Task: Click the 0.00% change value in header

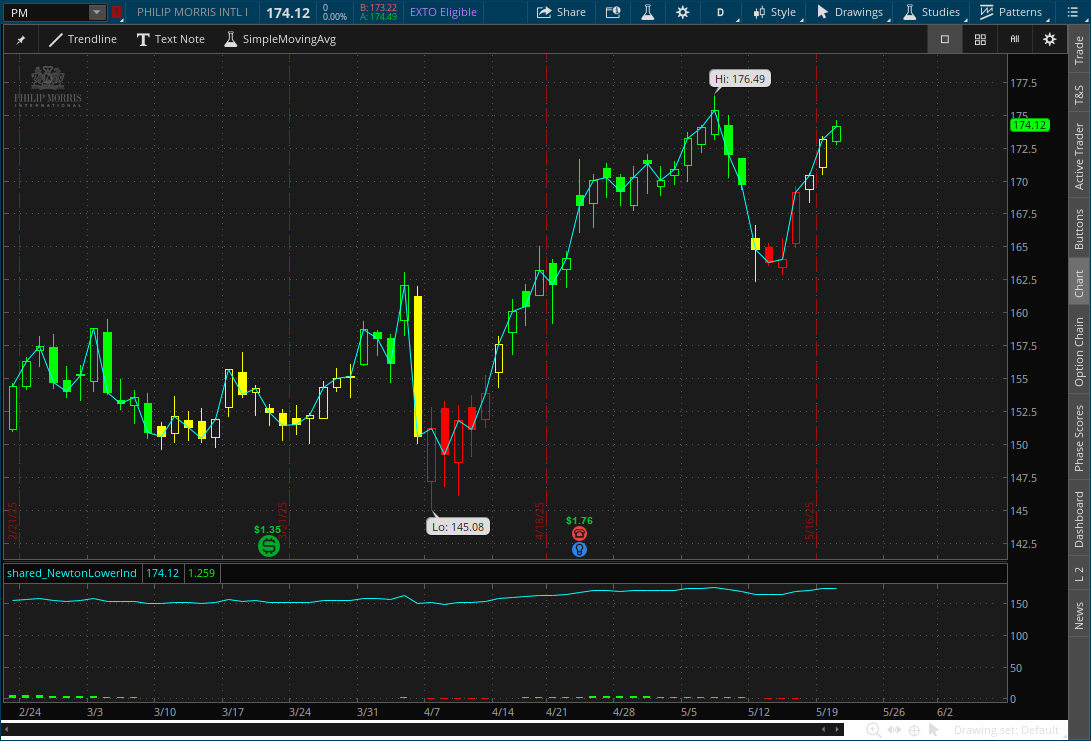Action: [x=335, y=17]
